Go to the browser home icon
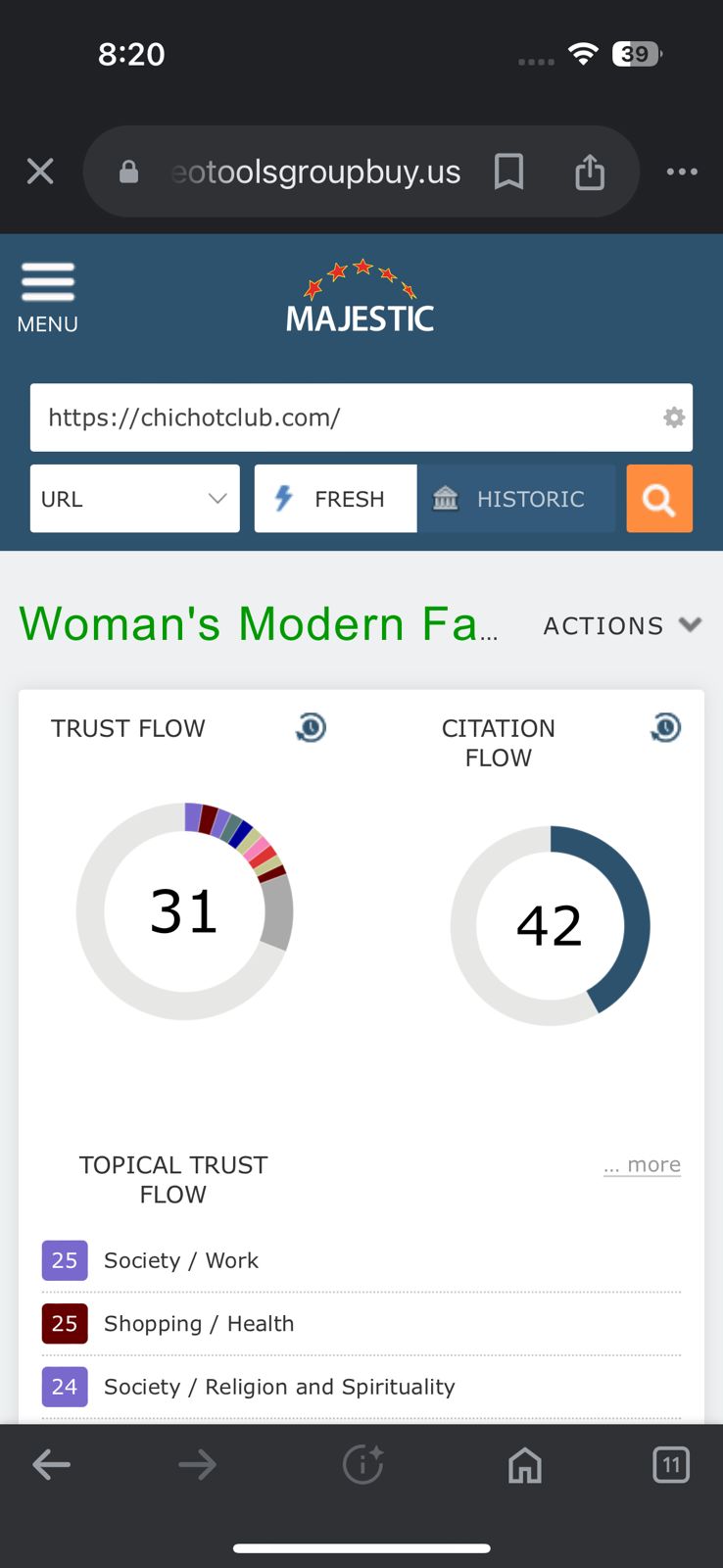The height and width of the screenshot is (1568, 723). 525,1465
